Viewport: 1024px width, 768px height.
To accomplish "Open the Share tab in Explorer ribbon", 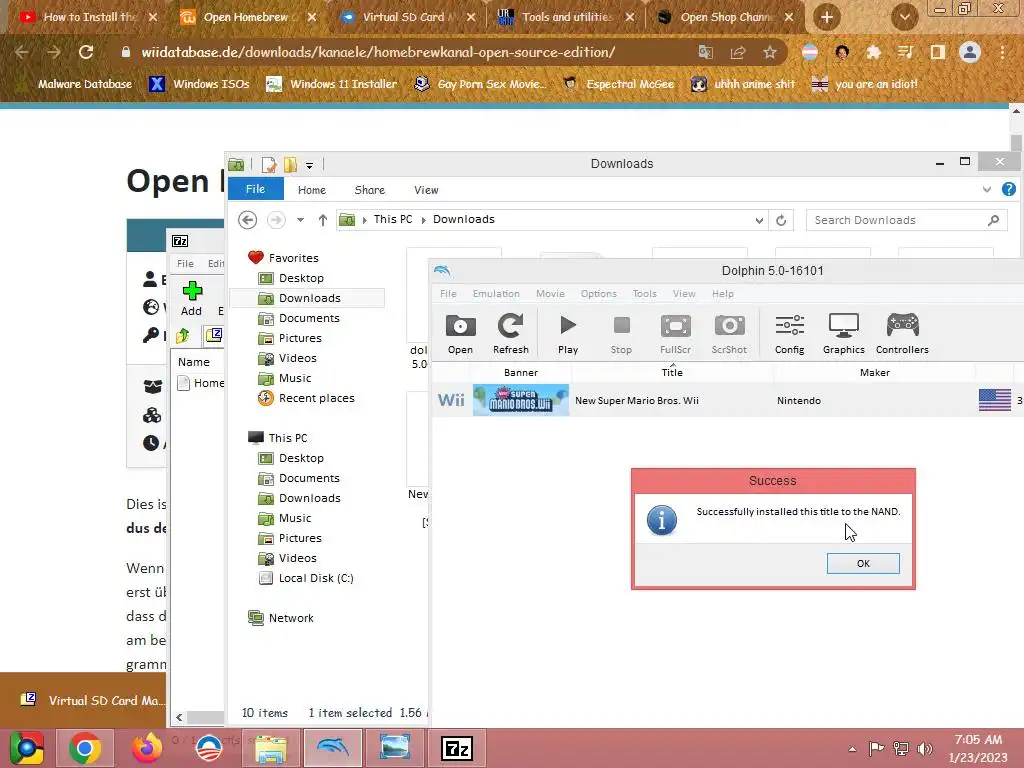I will tap(370, 190).
